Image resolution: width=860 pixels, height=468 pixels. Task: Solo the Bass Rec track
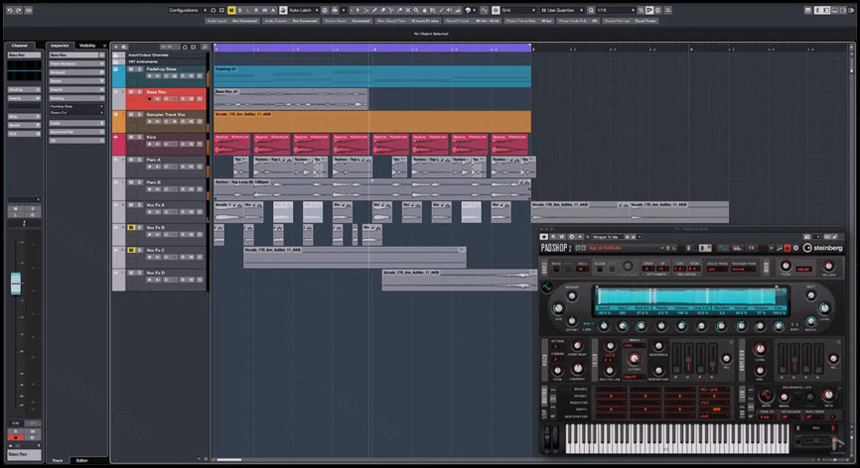click(140, 92)
